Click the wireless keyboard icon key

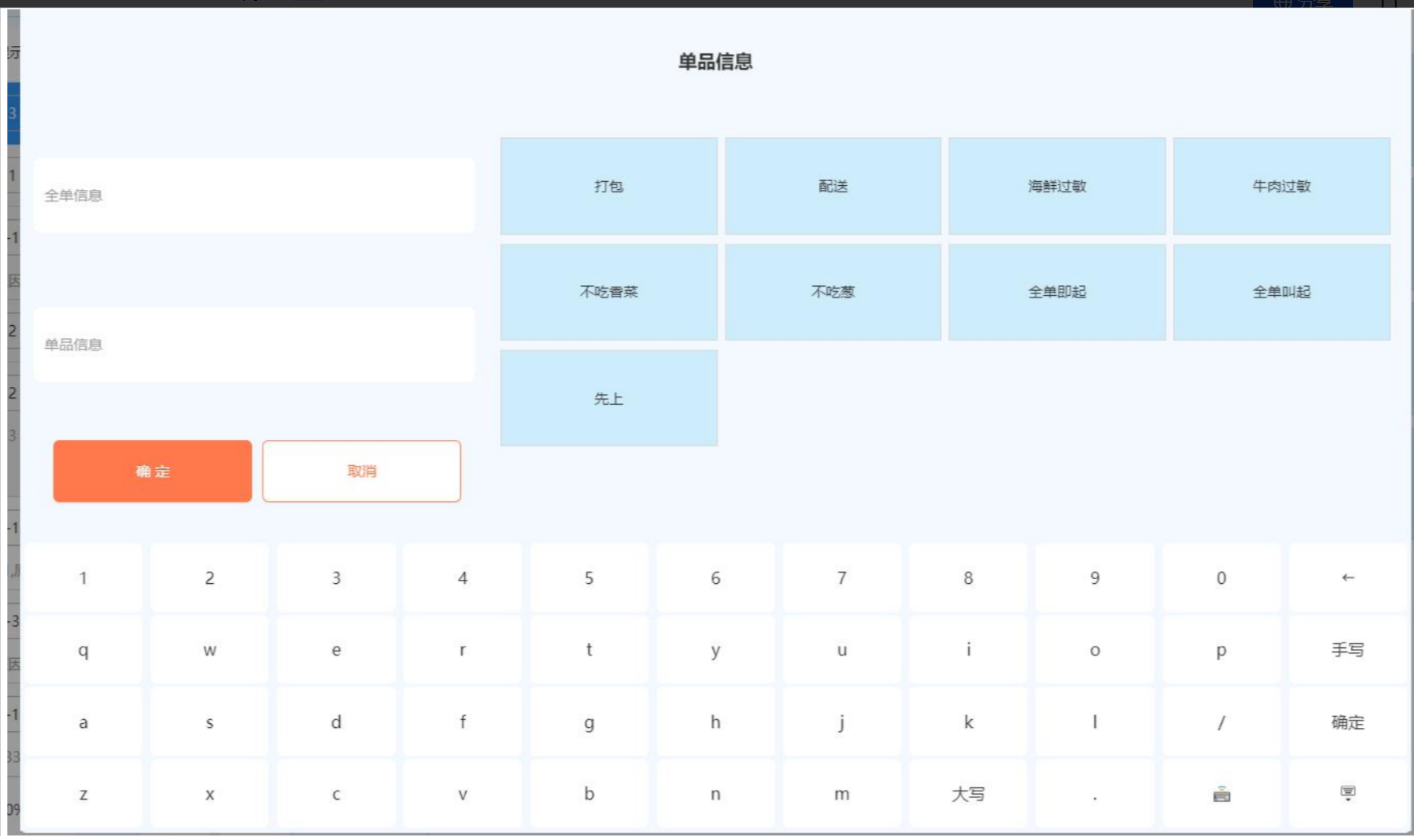(1221, 794)
